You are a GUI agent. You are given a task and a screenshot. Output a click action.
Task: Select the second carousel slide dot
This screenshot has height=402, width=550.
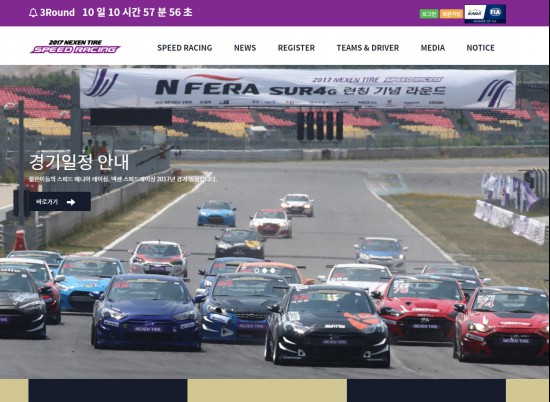(264, 270)
